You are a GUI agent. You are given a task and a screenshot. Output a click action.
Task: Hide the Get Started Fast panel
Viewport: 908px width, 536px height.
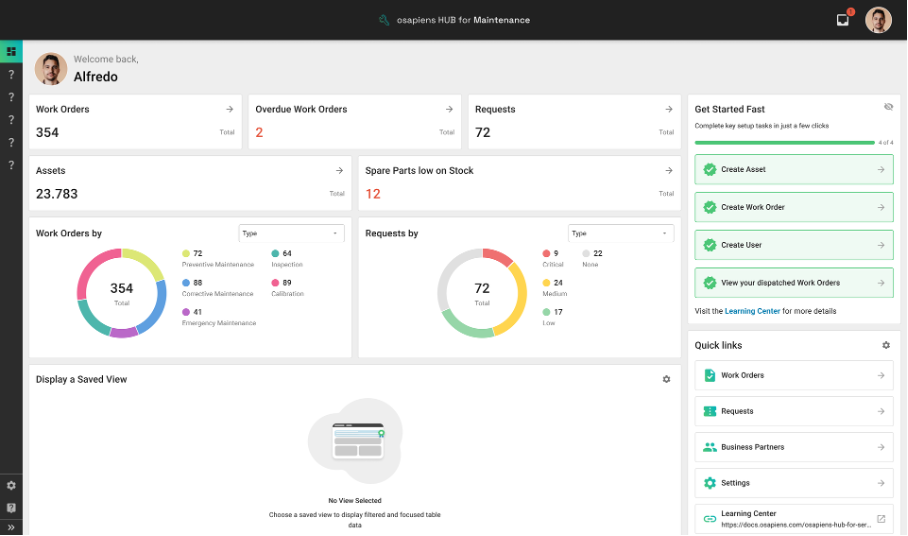(888, 107)
